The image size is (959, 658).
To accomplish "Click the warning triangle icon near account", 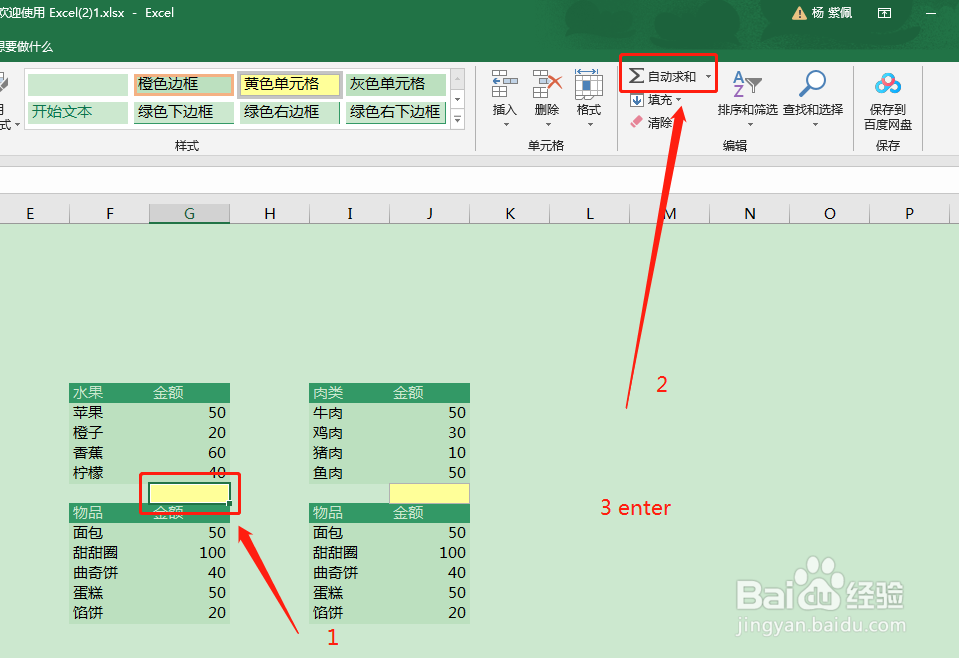I will 797,13.
